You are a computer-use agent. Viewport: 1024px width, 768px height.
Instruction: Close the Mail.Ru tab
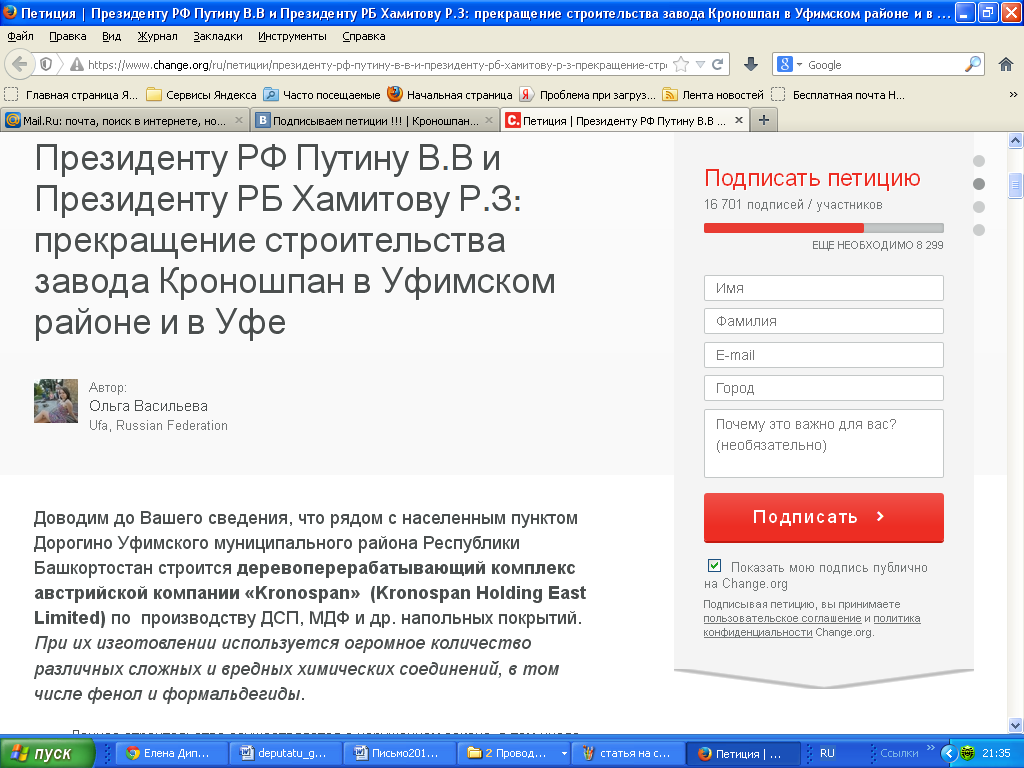[239, 120]
